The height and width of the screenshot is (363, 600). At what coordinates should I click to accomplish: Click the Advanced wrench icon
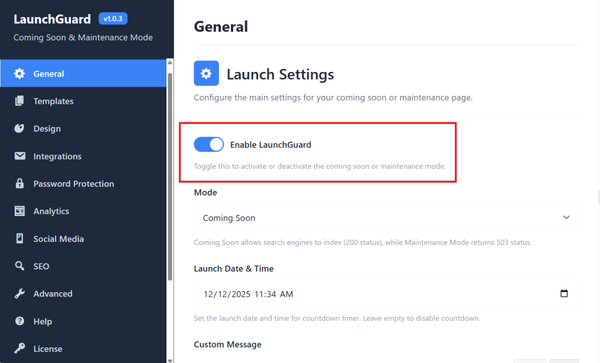(x=20, y=293)
